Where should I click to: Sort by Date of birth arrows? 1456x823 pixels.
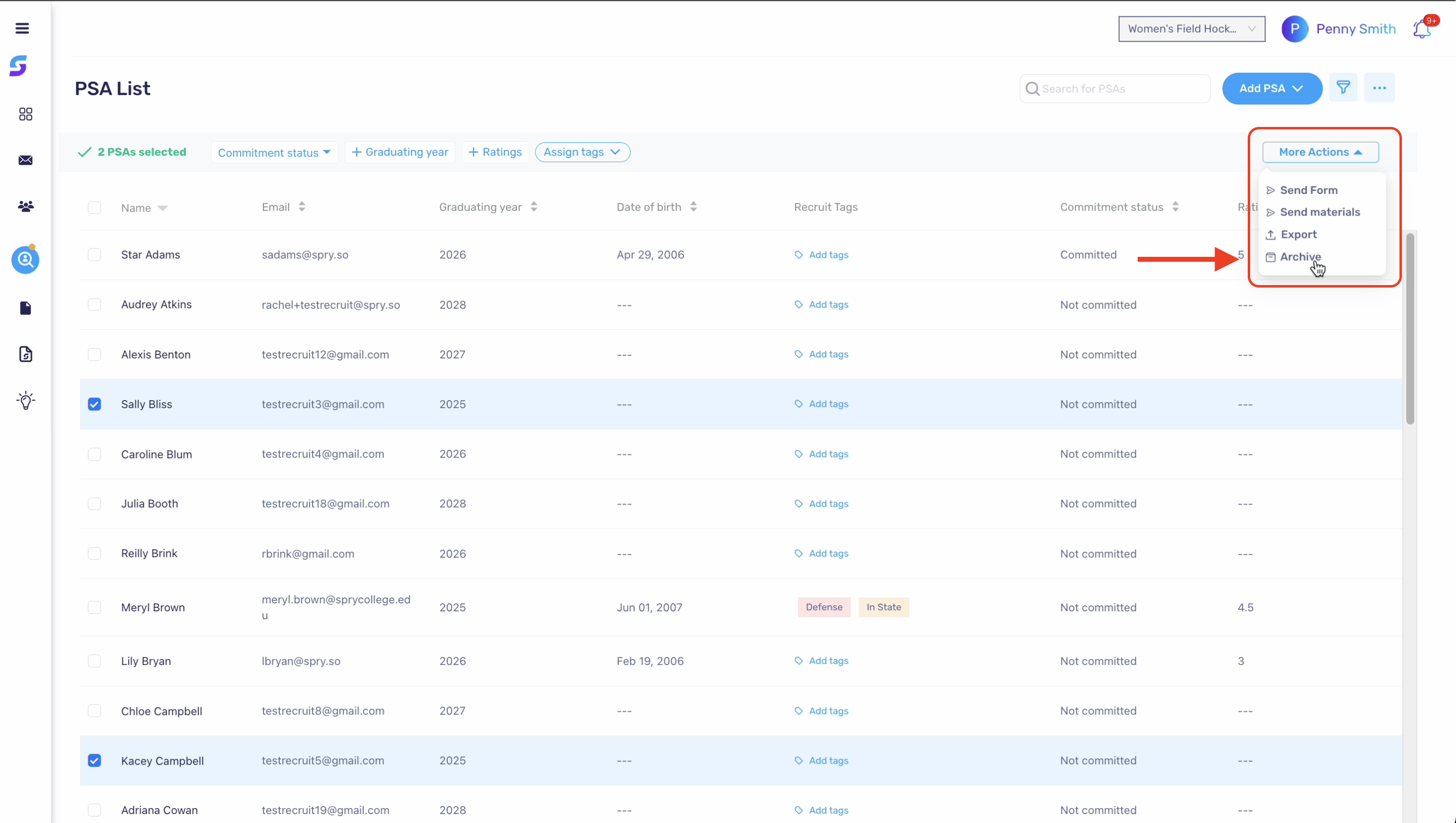point(693,207)
